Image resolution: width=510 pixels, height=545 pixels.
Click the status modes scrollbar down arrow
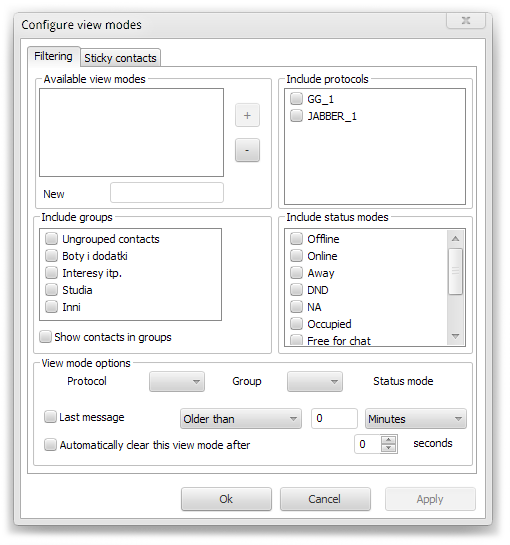pos(455,336)
